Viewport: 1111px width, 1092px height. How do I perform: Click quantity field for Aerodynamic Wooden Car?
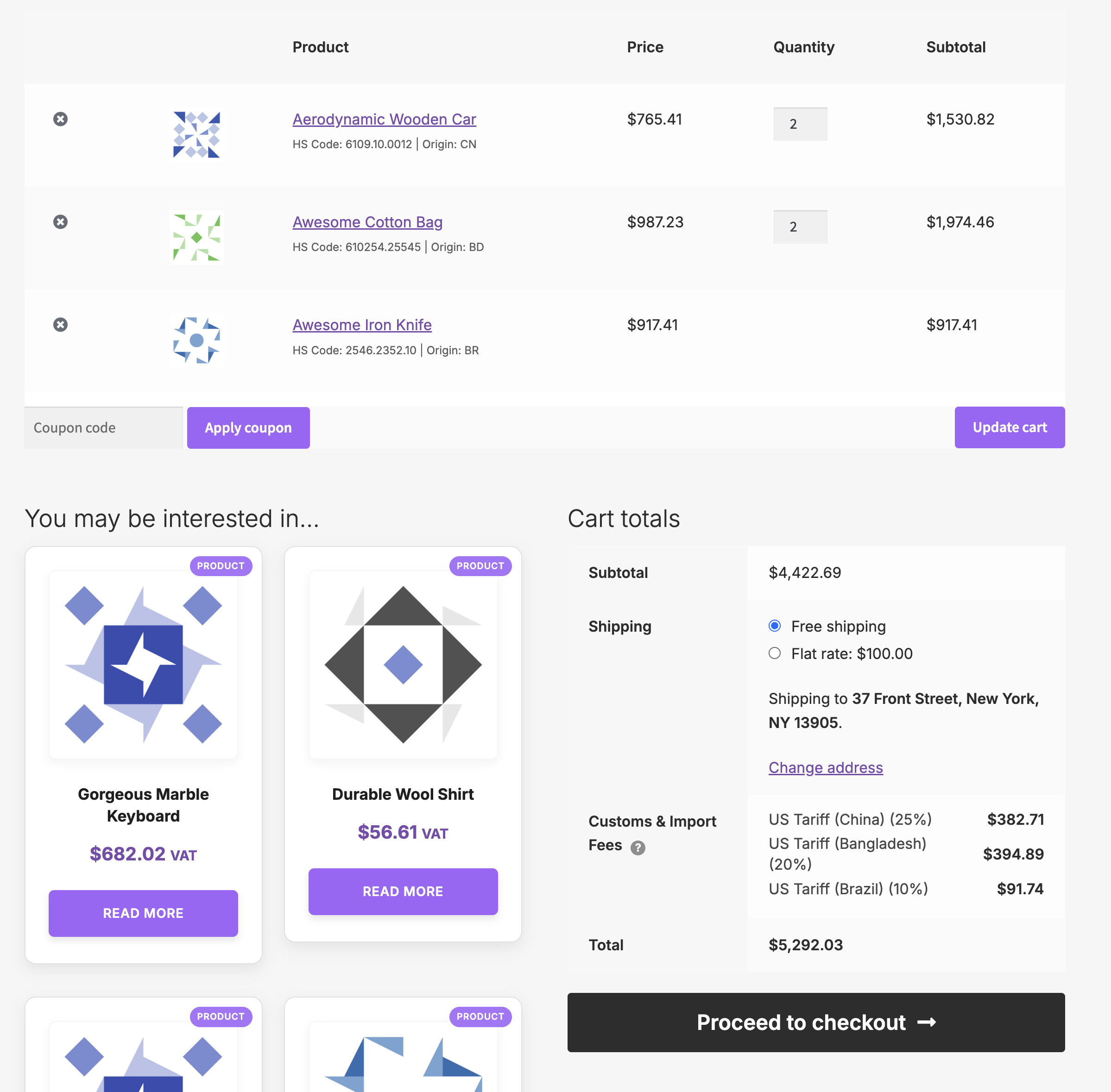800,124
